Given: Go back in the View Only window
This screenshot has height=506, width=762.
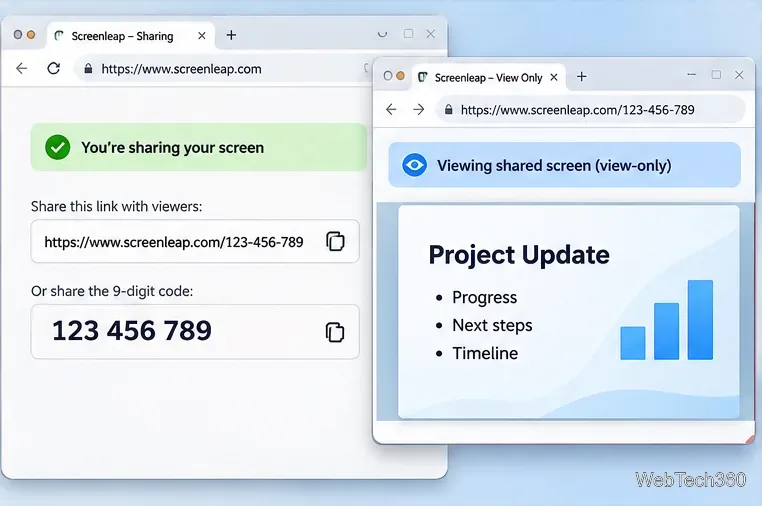Looking at the screenshot, I should tap(391, 109).
